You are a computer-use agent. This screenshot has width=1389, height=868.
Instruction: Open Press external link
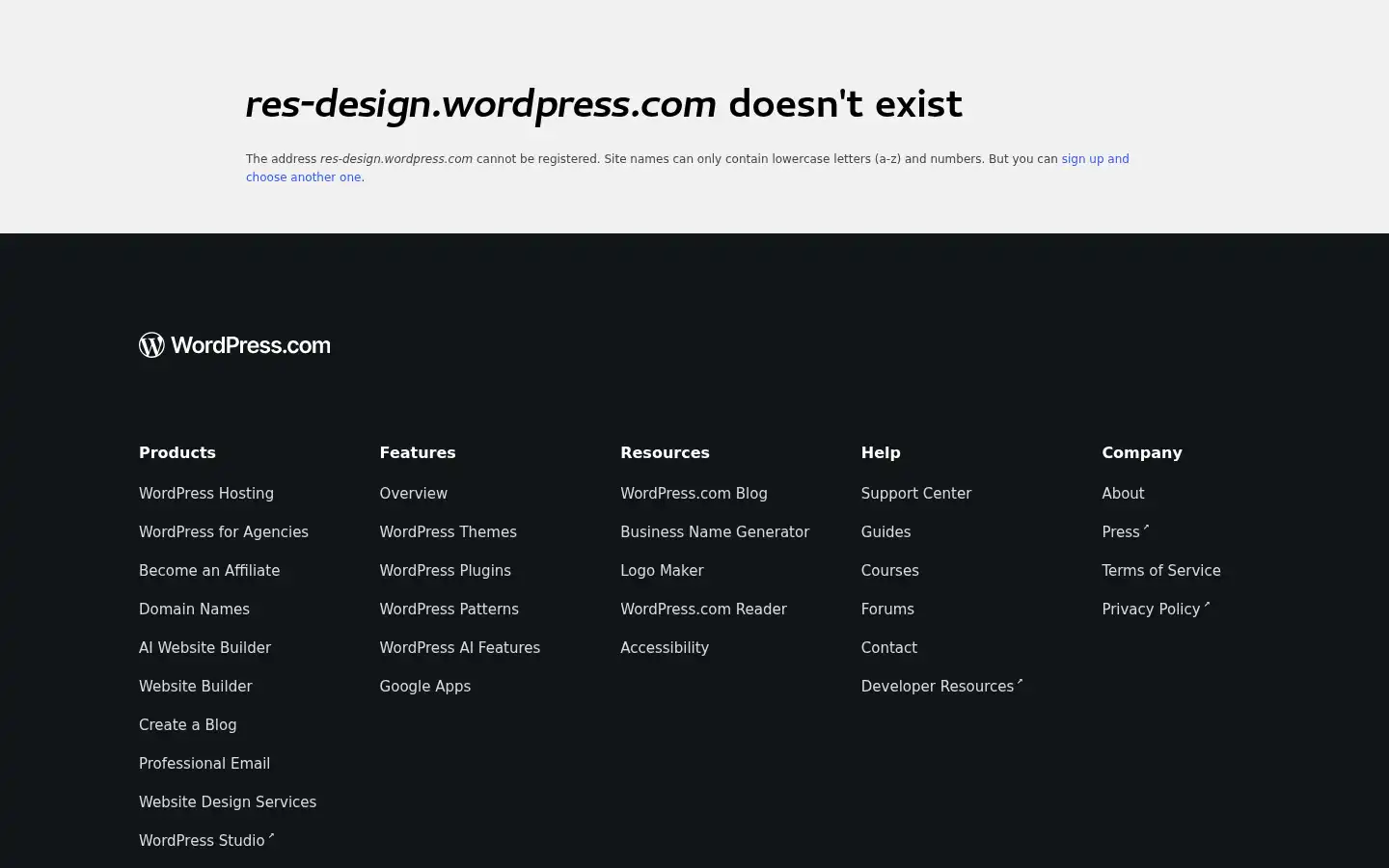coord(1126,531)
